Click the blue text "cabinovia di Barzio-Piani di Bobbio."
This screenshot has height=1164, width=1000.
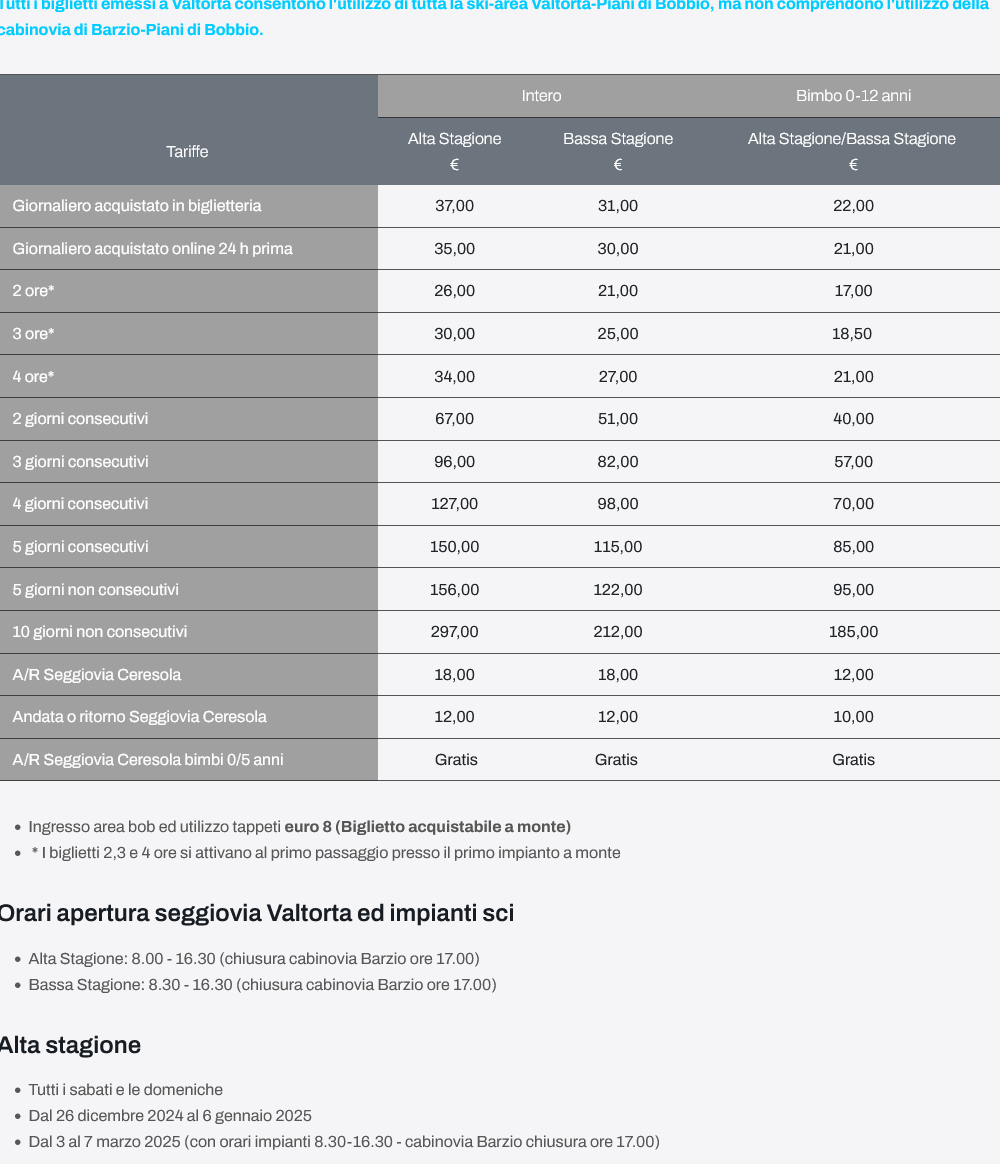tap(131, 30)
